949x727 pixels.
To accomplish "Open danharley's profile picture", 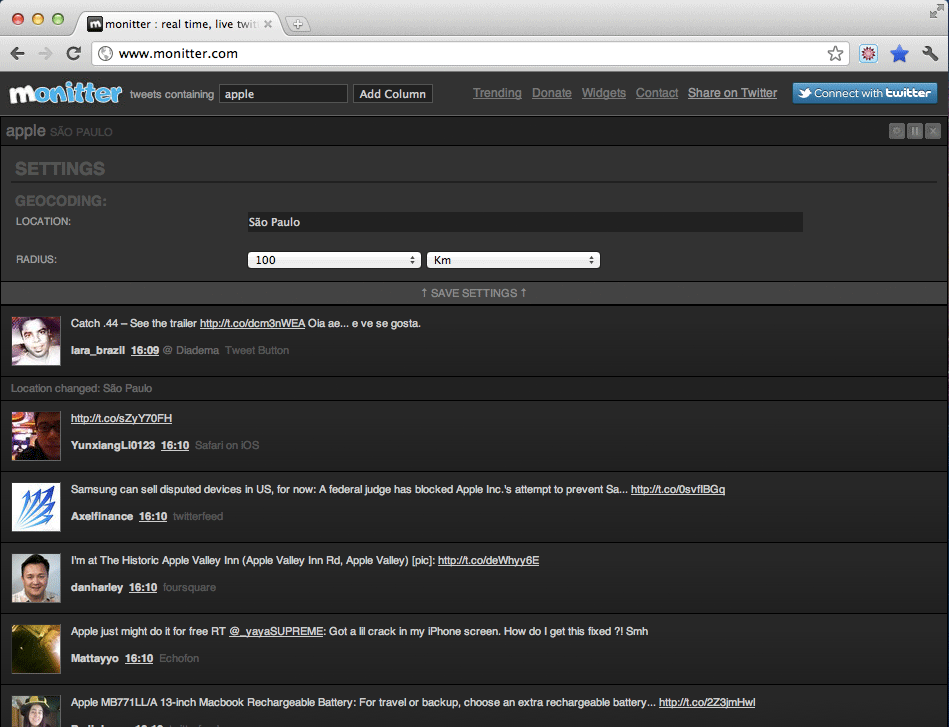I will (36, 578).
